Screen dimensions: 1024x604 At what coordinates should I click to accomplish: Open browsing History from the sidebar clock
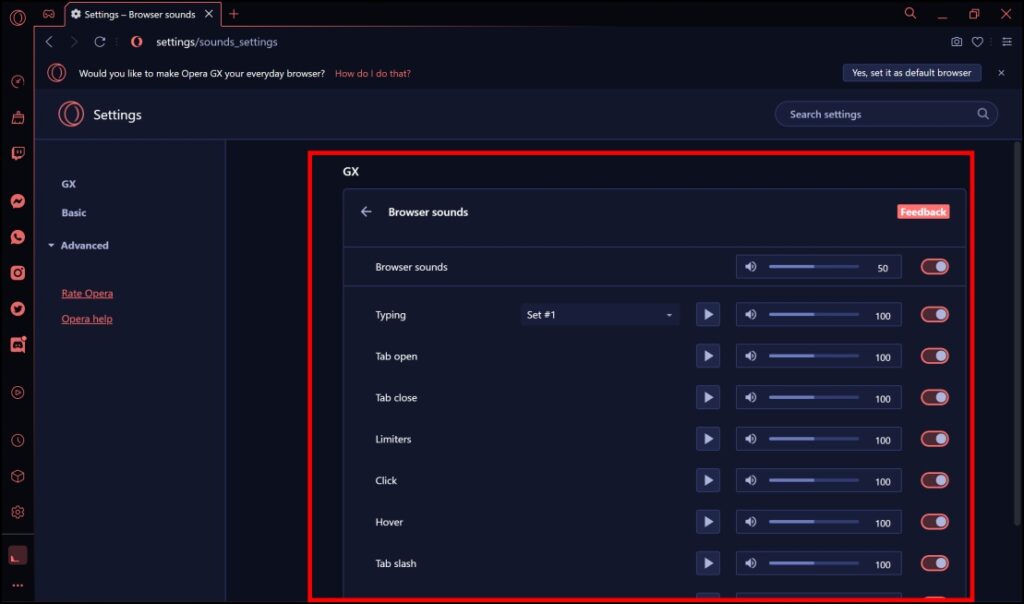18,441
